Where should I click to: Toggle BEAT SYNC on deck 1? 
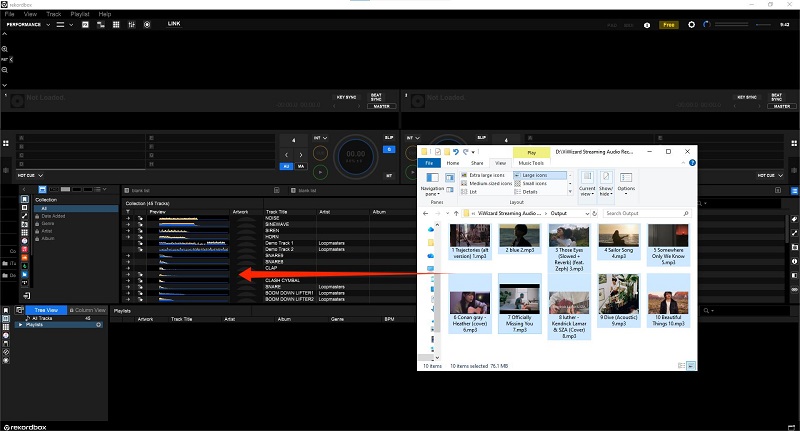[377, 97]
